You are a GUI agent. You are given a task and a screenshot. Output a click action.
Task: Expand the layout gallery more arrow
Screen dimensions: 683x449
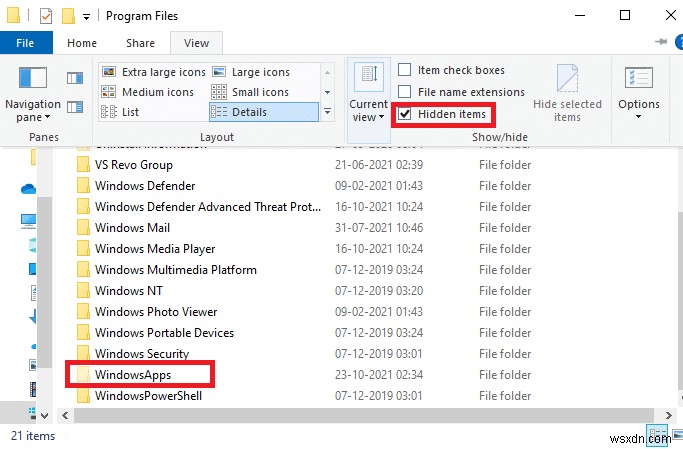tap(328, 112)
